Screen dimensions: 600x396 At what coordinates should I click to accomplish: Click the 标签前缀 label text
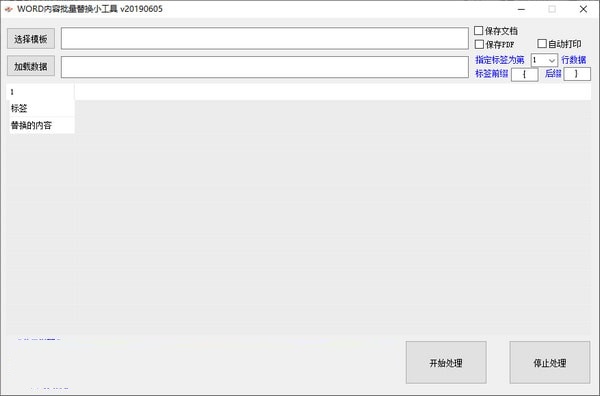(492, 73)
